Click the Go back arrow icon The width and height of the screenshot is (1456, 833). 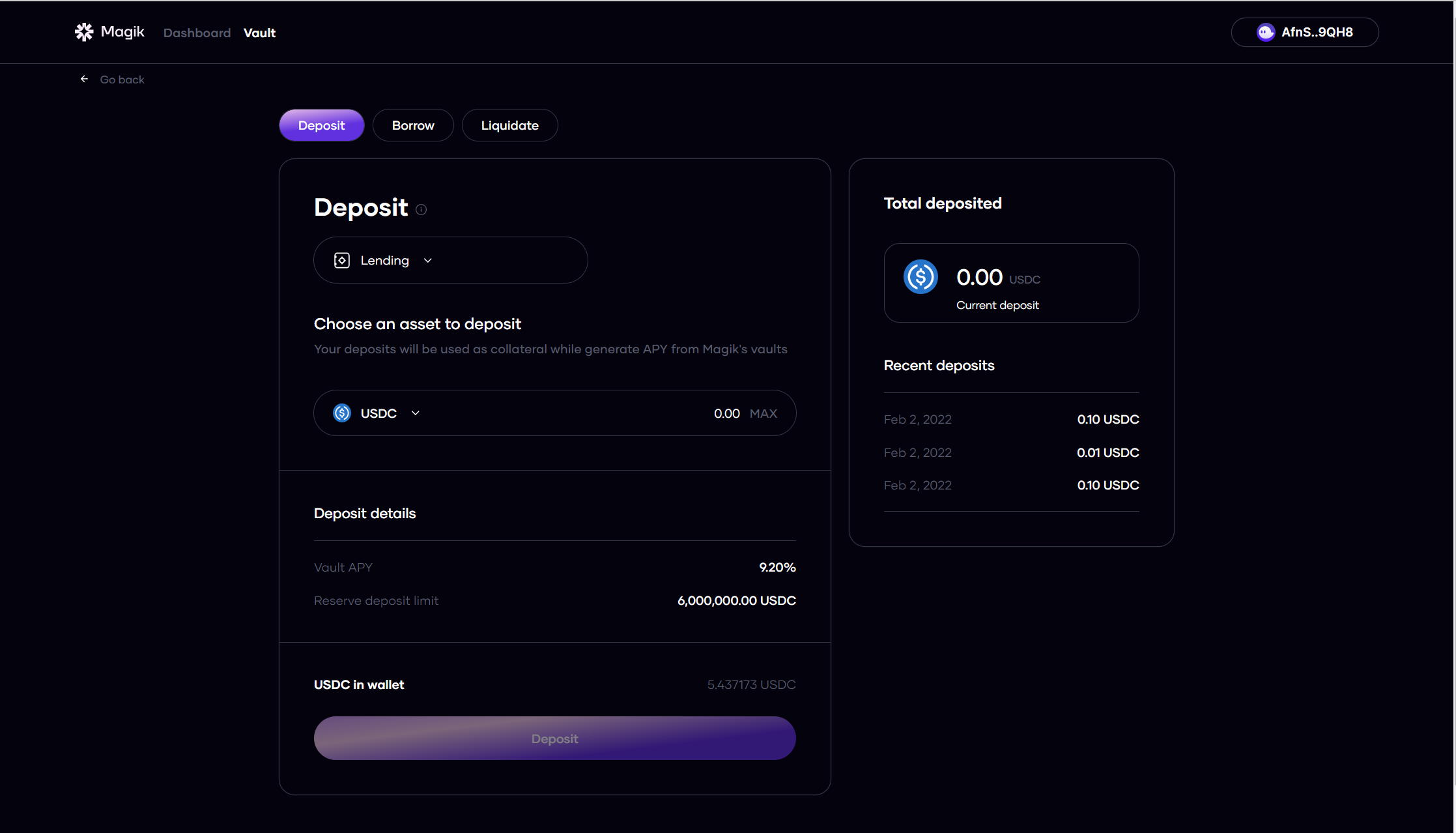click(x=84, y=79)
